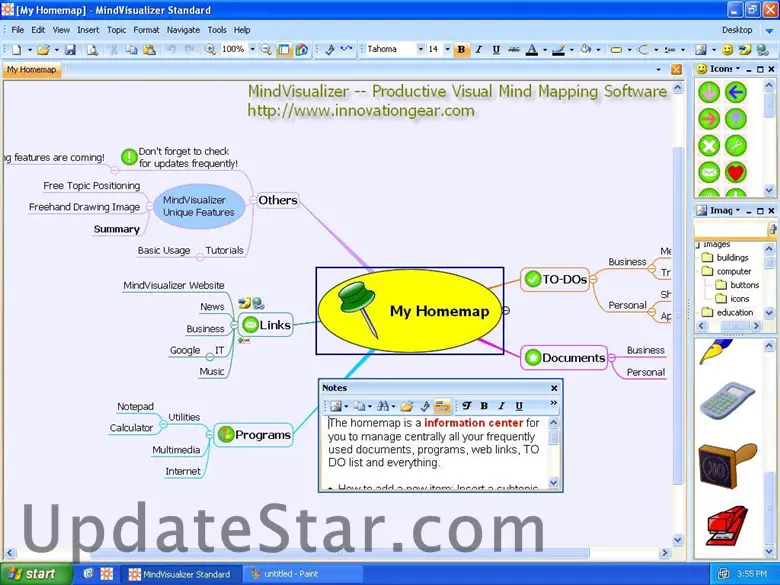Screen dimensions: 780x585
Task: Open the Format menu
Action: tap(146, 30)
